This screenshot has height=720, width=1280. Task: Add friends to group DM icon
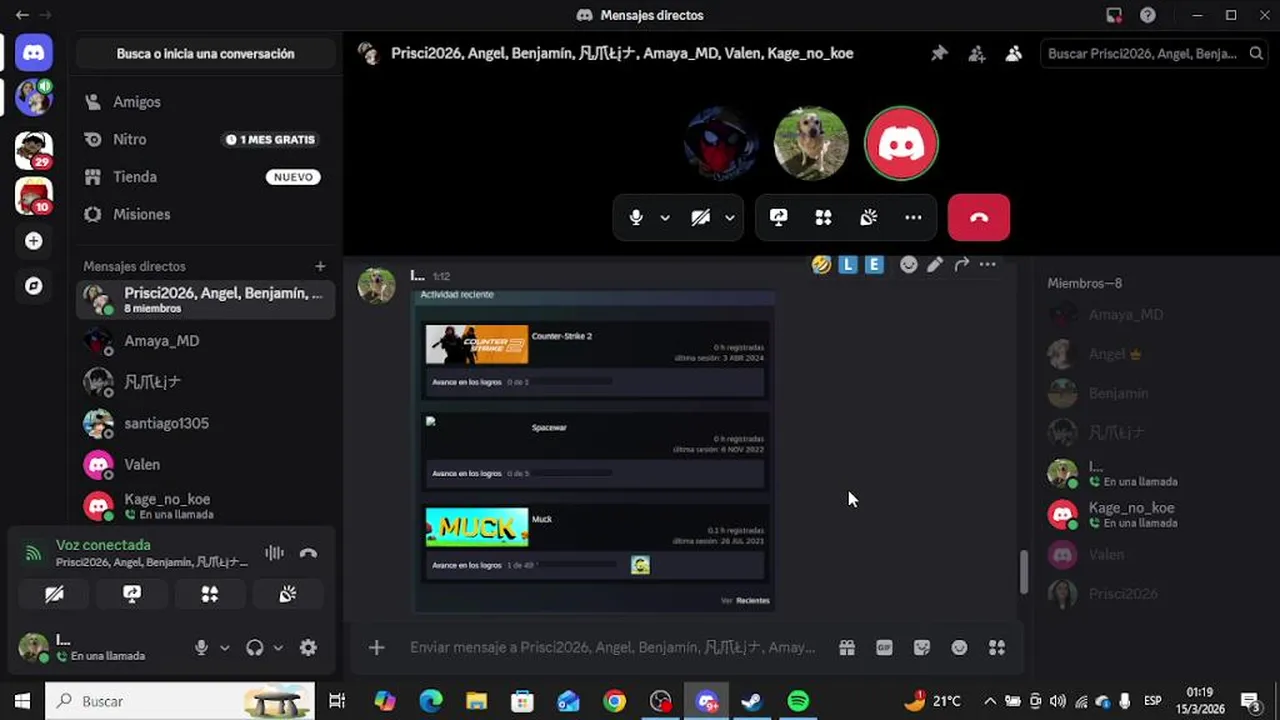coord(977,54)
